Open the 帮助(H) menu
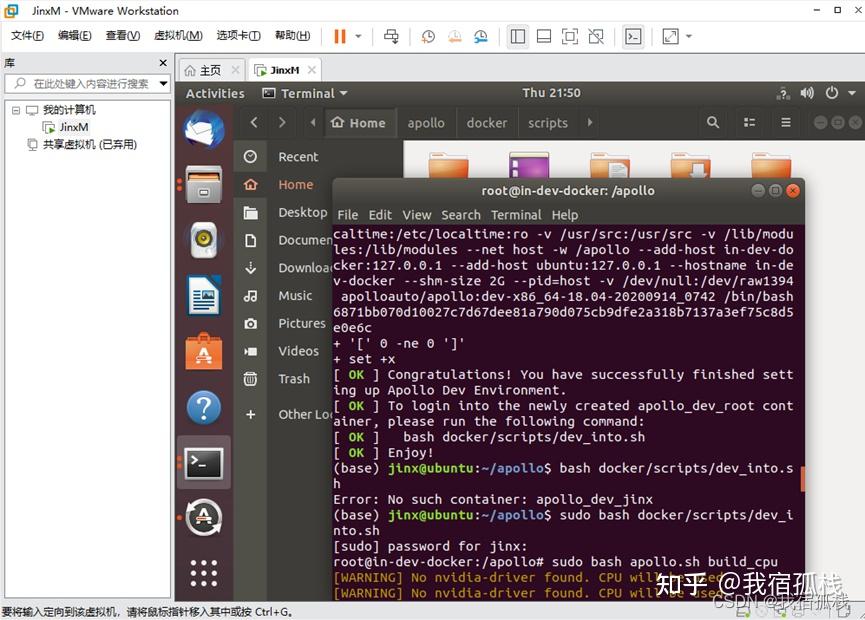Image resolution: width=865 pixels, height=620 pixels. point(292,36)
